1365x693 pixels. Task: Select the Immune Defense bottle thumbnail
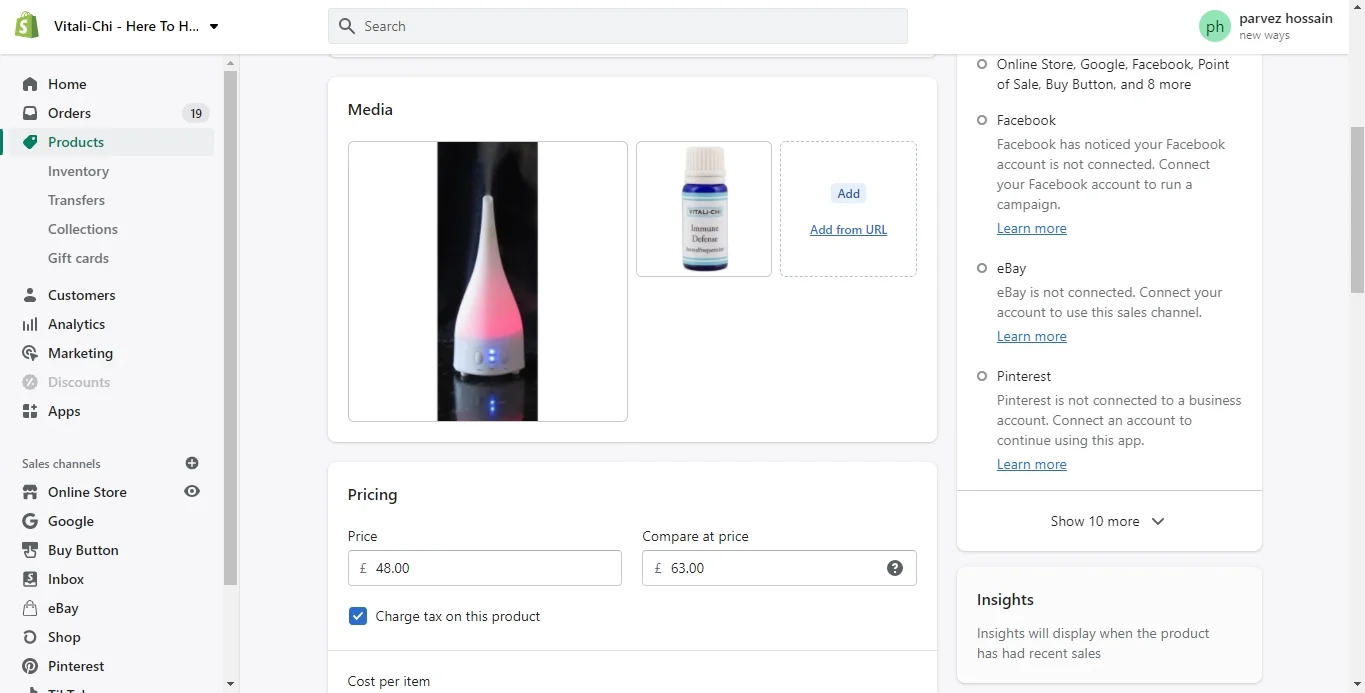[x=704, y=209]
